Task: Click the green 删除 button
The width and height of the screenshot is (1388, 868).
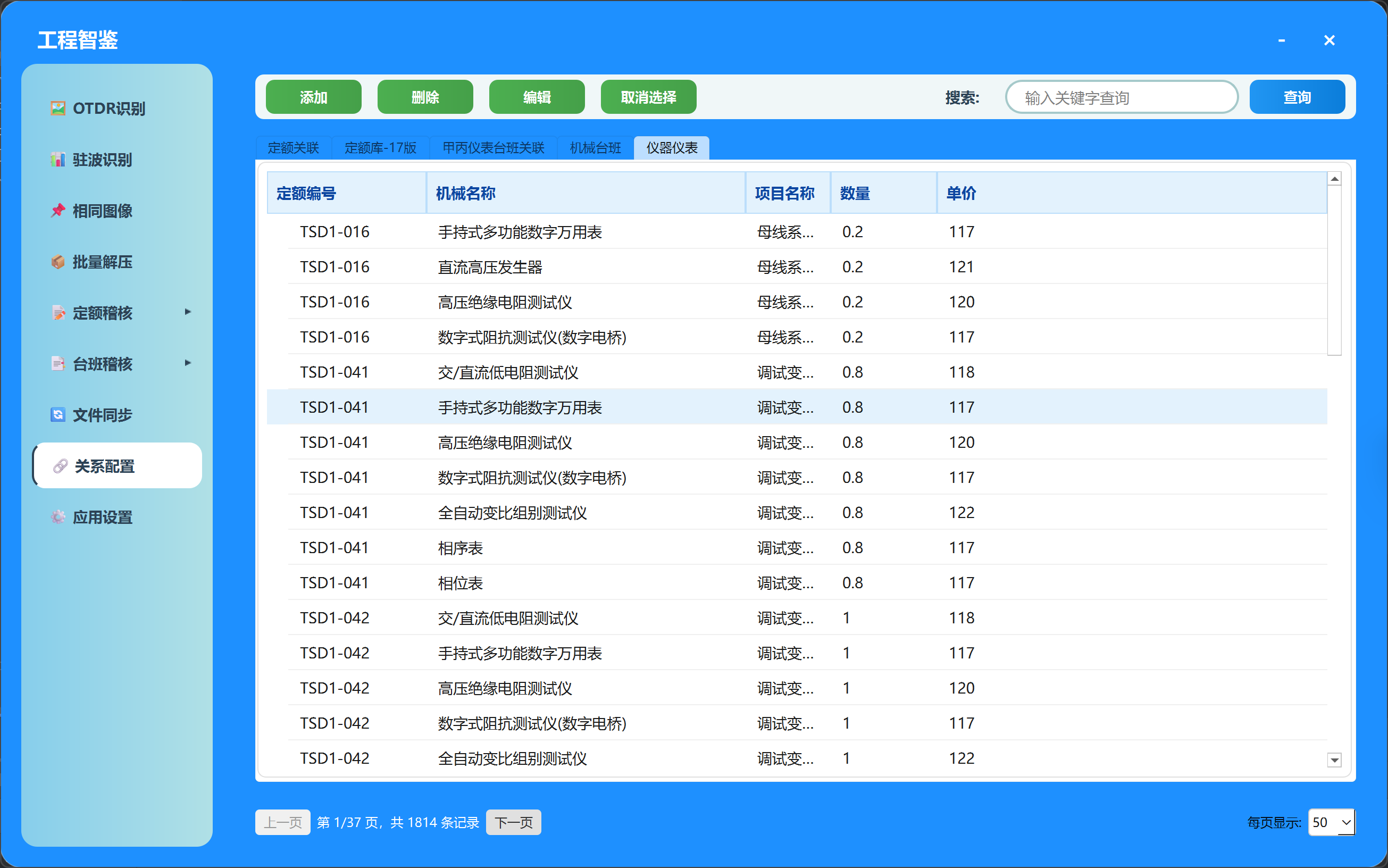Action: pos(425,97)
